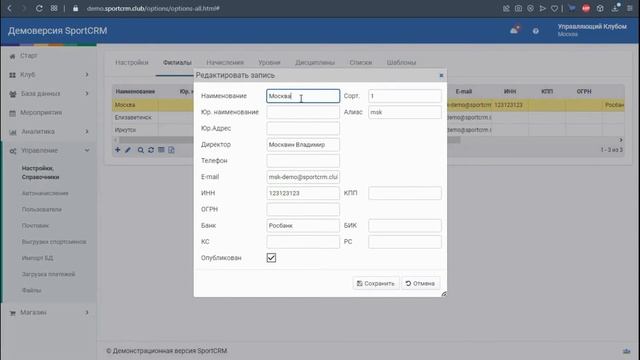Open browser speed dial grid icon
640x360 pixels.
coord(54,8)
